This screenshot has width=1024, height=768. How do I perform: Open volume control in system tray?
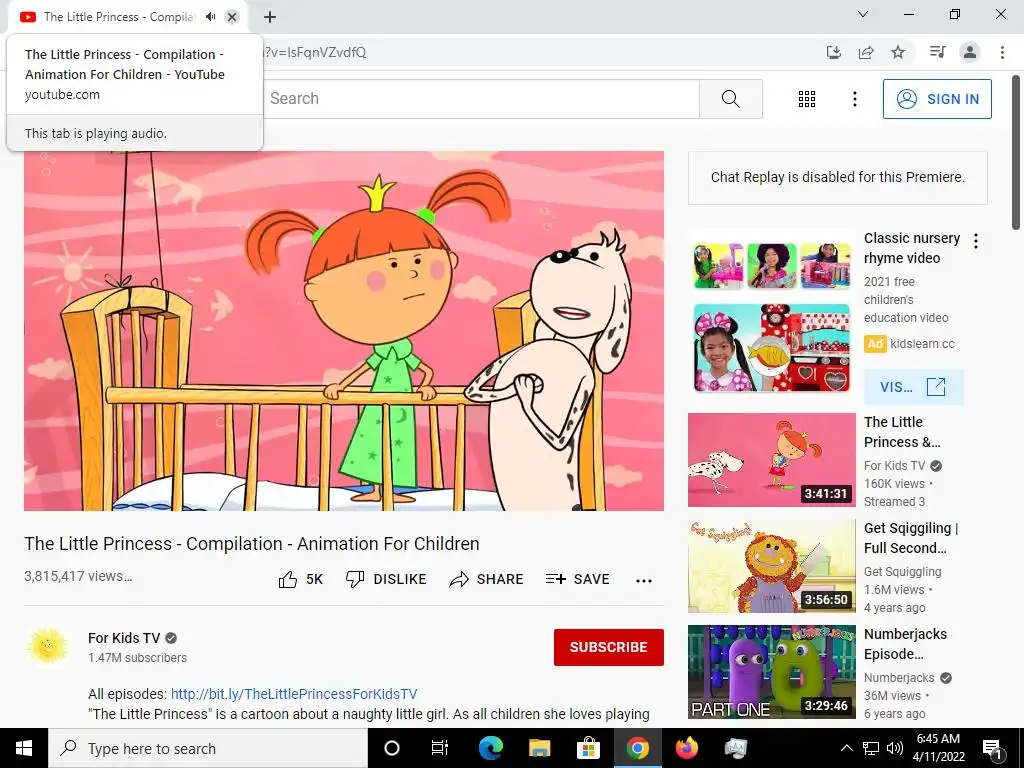pyautogui.click(x=895, y=748)
